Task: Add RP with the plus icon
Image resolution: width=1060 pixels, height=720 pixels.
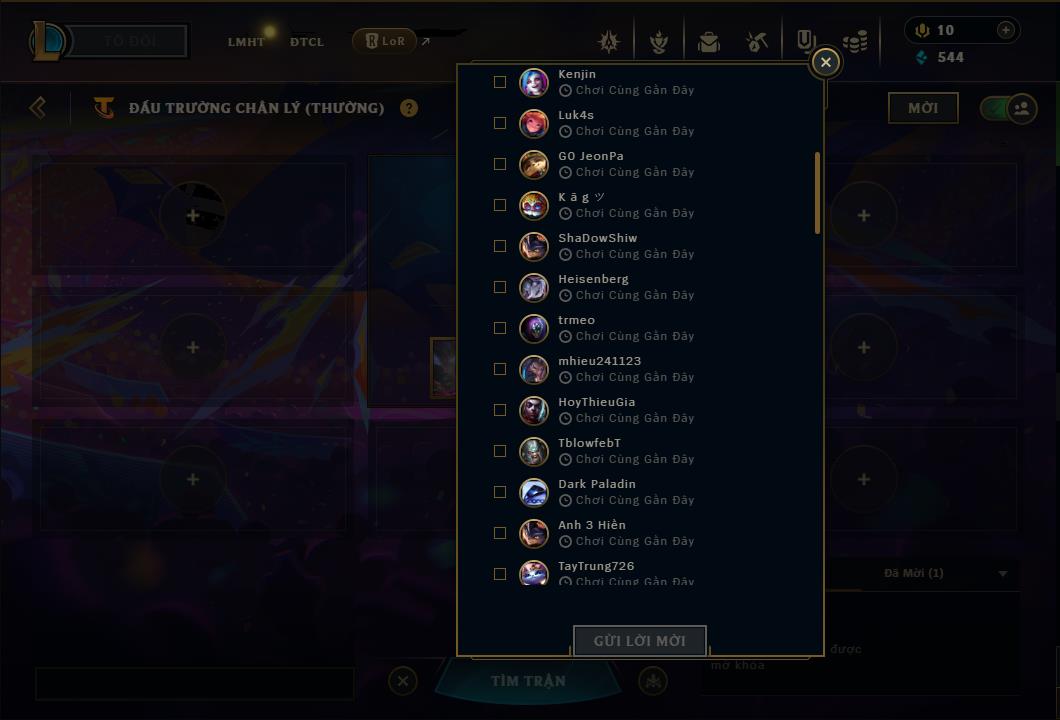Action: pyautogui.click(x=1006, y=30)
